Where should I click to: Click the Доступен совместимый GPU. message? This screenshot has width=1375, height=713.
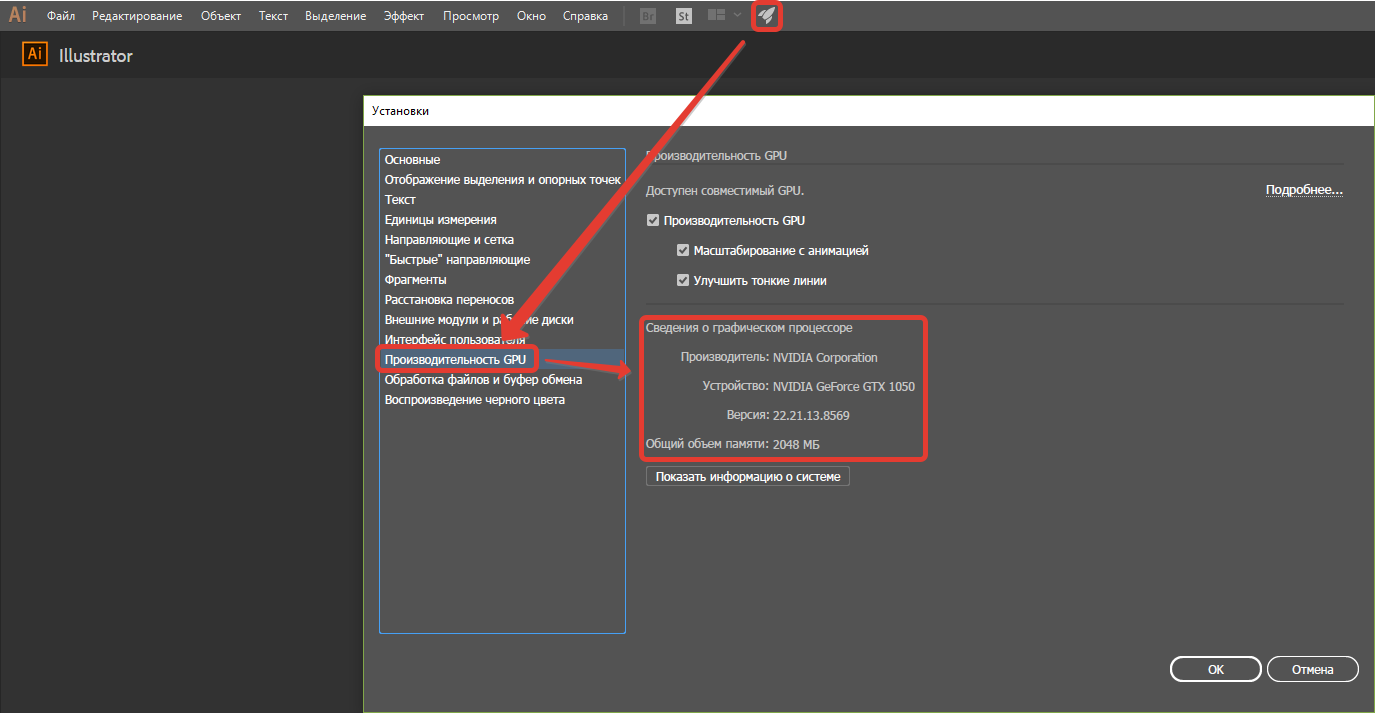tap(725, 191)
